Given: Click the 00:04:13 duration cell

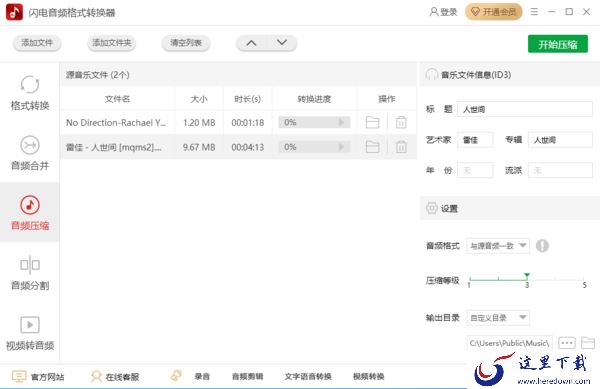Looking at the screenshot, I should click(248, 147).
